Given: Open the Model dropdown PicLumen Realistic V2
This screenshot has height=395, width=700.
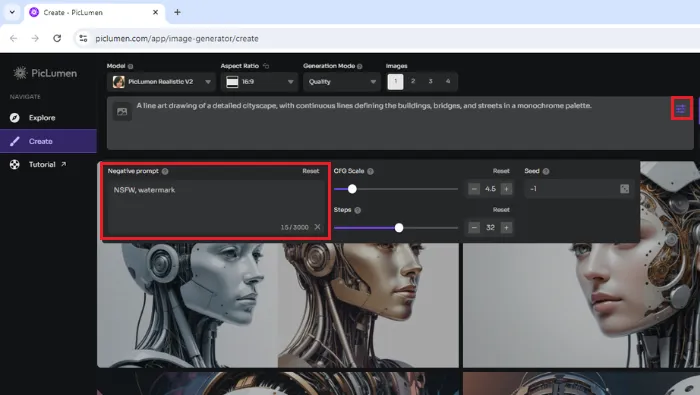Looking at the screenshot, I should click(161, 82).
